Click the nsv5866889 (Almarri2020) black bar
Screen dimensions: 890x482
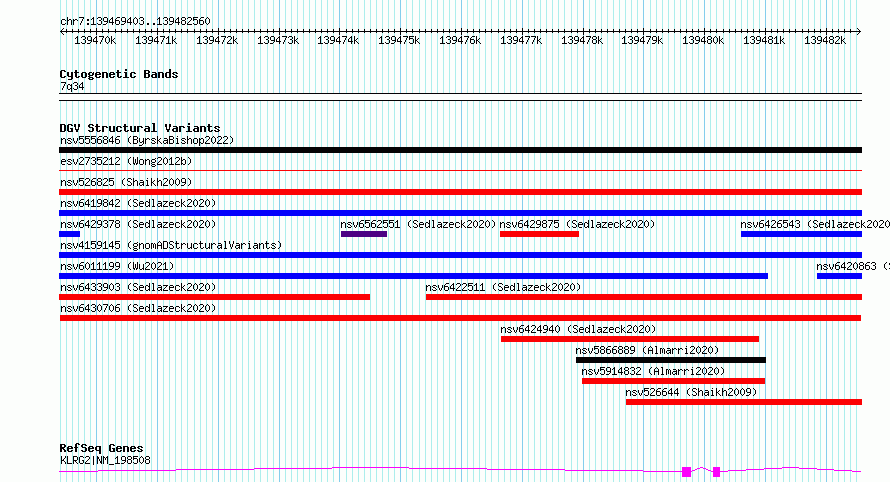(x=671, y=360)
